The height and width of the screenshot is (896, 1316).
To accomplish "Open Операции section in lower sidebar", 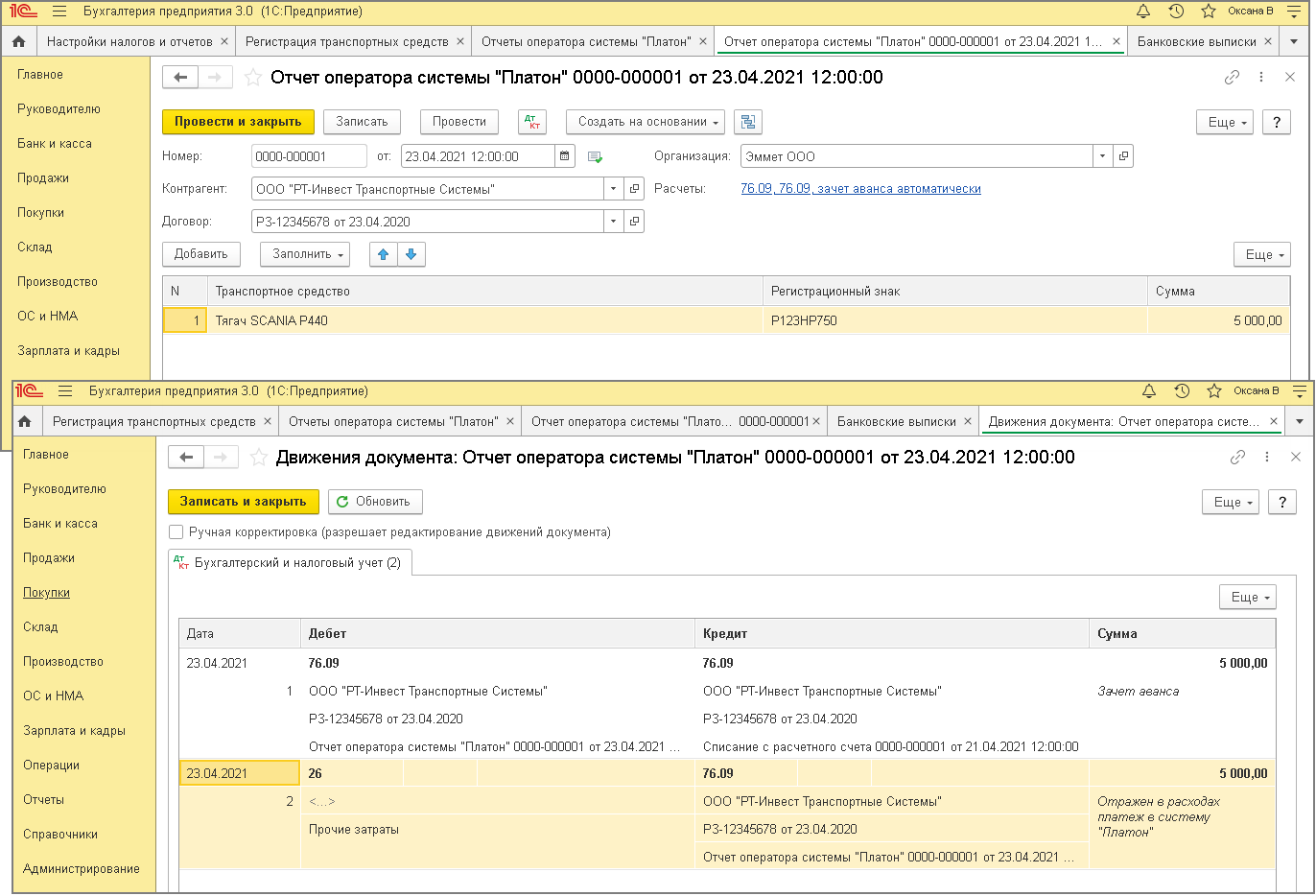I will coord(51,766).
